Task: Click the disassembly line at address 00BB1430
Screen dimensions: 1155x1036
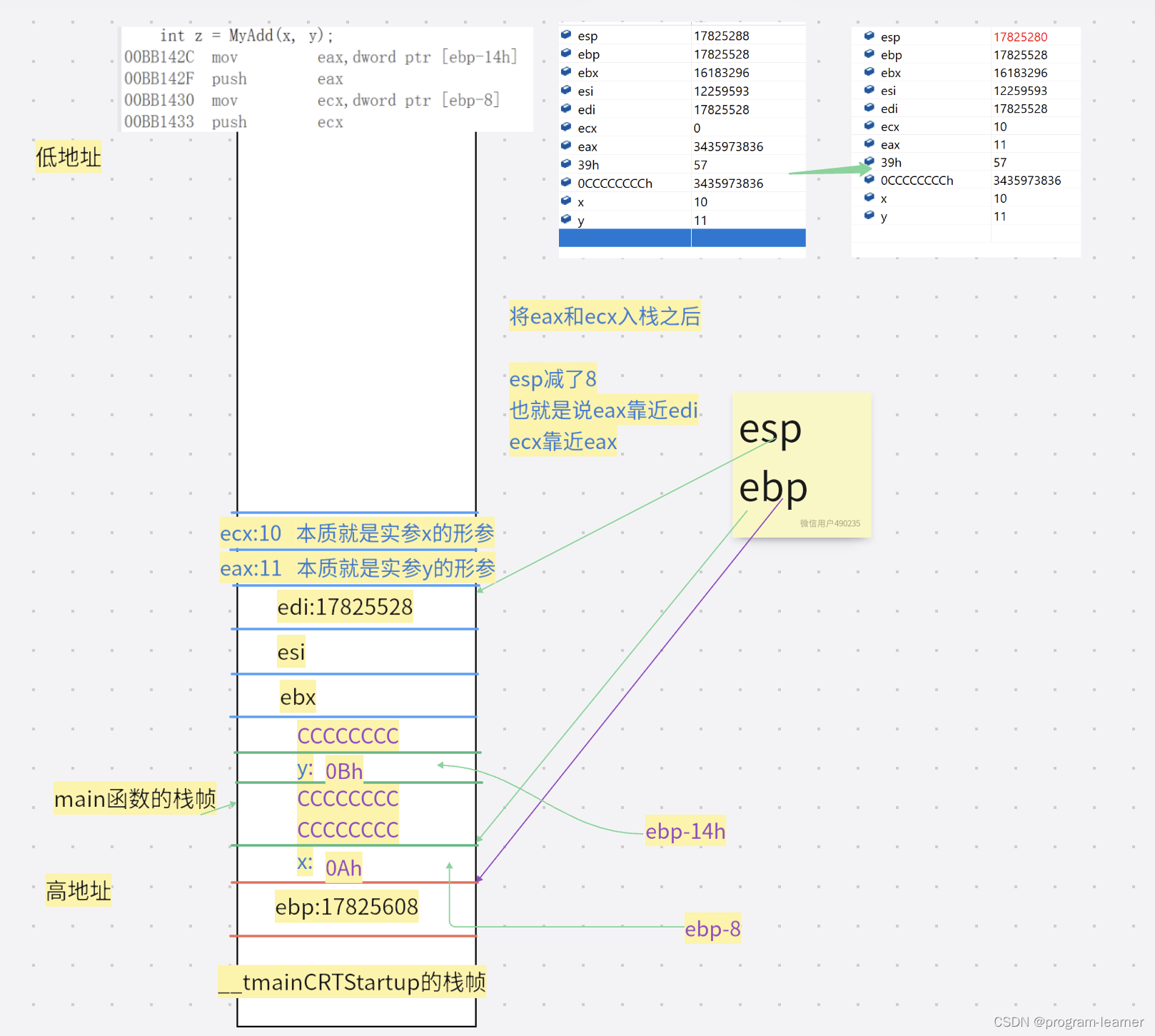Action: click(312, 100)
